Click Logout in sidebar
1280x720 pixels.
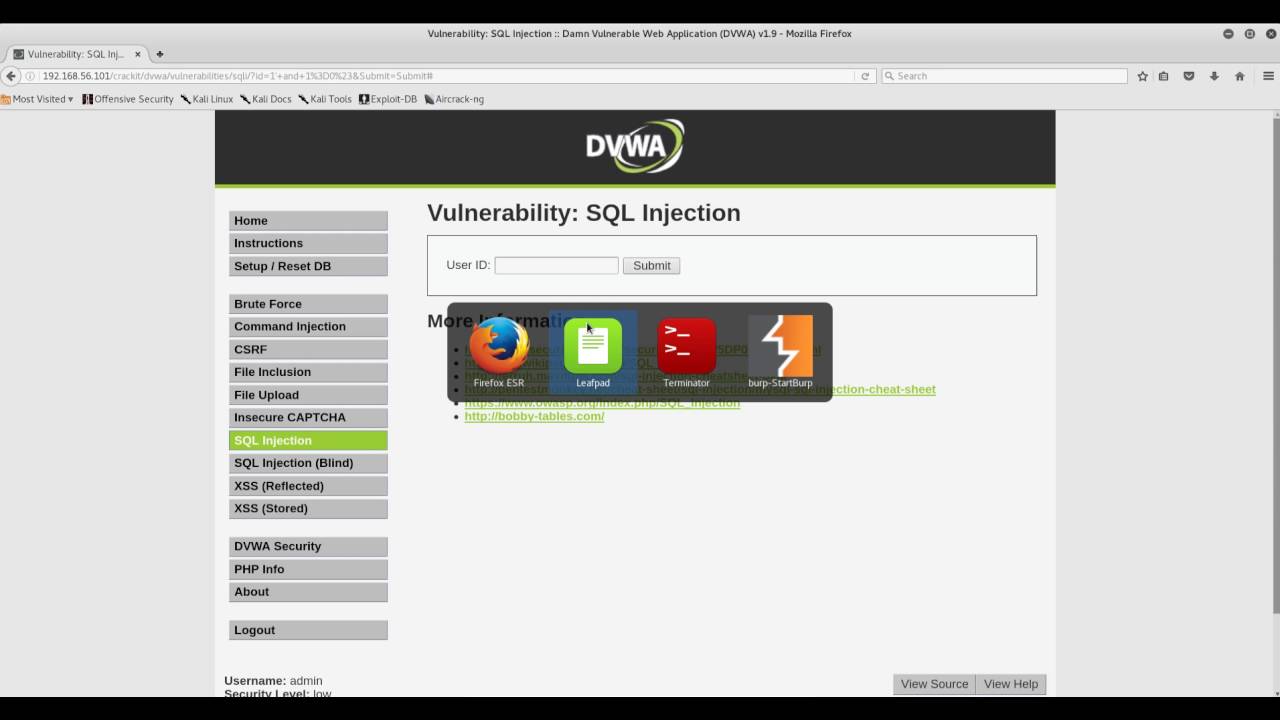[x=308, y=630]
